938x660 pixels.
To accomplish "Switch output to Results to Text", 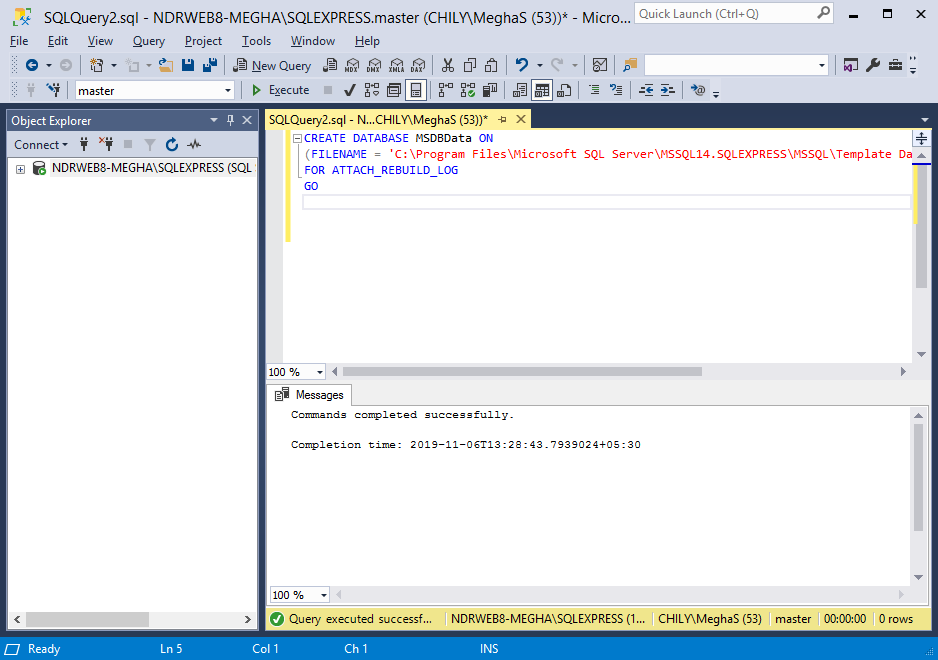I will [520, 90].
